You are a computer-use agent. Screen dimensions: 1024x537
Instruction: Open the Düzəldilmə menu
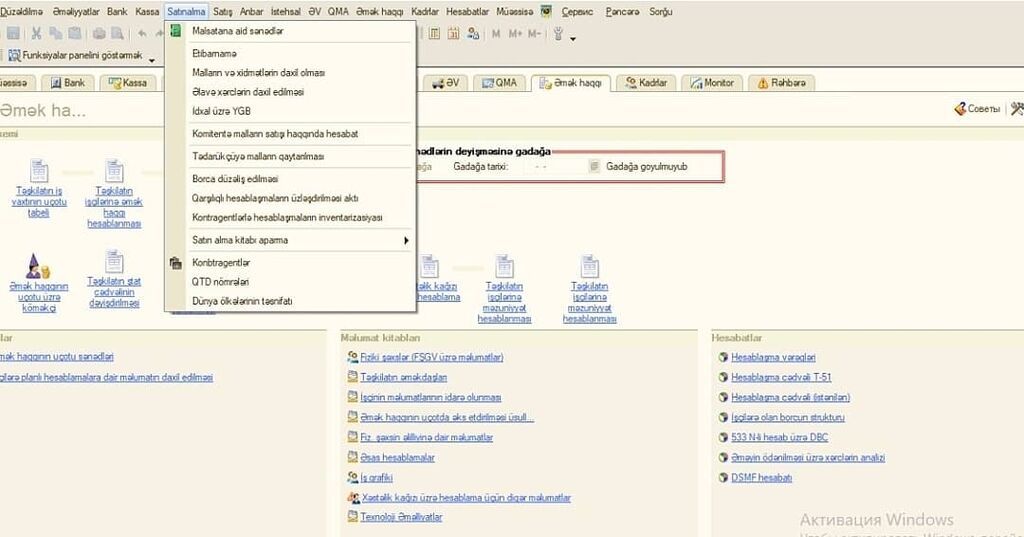point(22,11)
